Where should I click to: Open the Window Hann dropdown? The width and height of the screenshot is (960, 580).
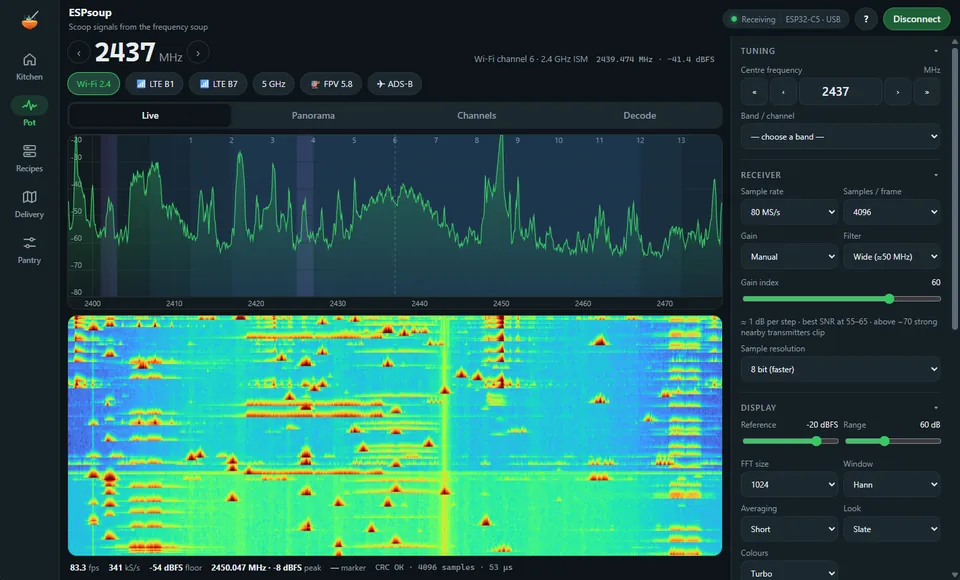(892, 484)
